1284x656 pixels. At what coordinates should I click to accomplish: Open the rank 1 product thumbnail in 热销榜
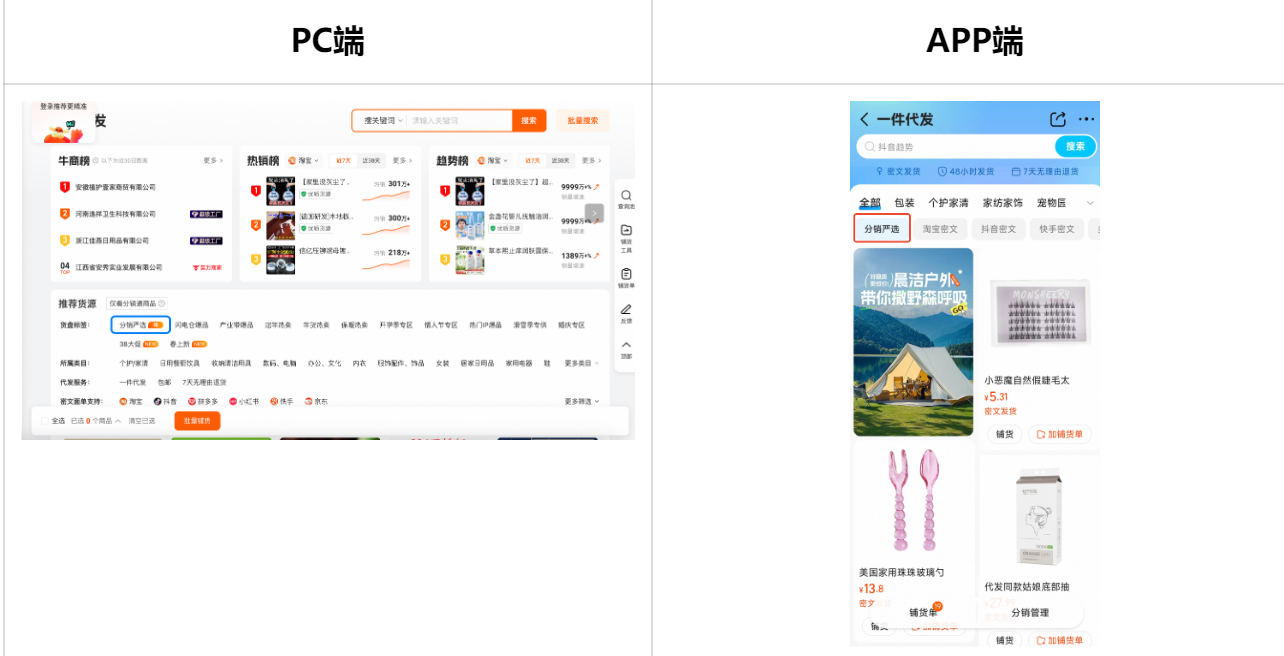(x=280, y=190)
